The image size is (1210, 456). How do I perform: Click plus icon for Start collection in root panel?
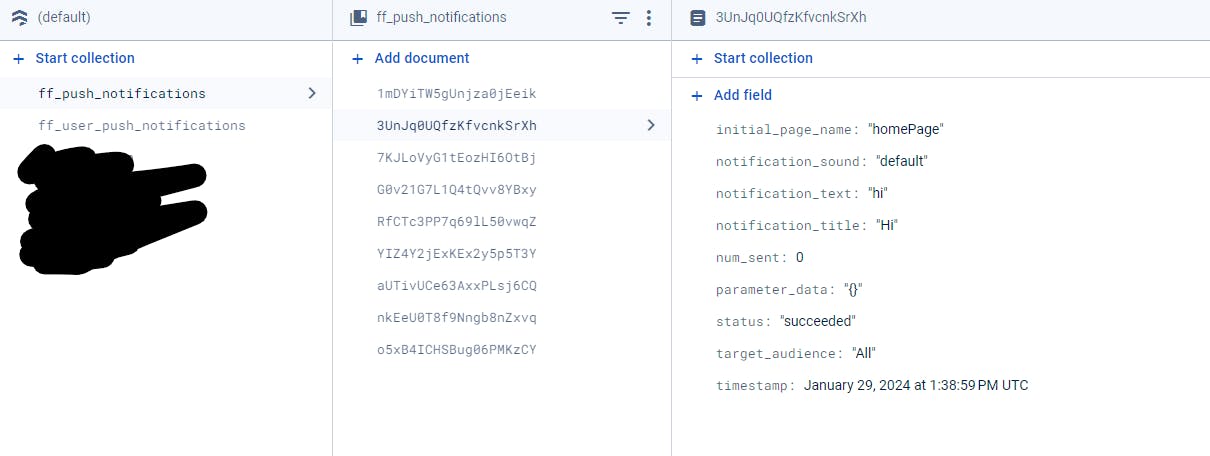[18, 58]
